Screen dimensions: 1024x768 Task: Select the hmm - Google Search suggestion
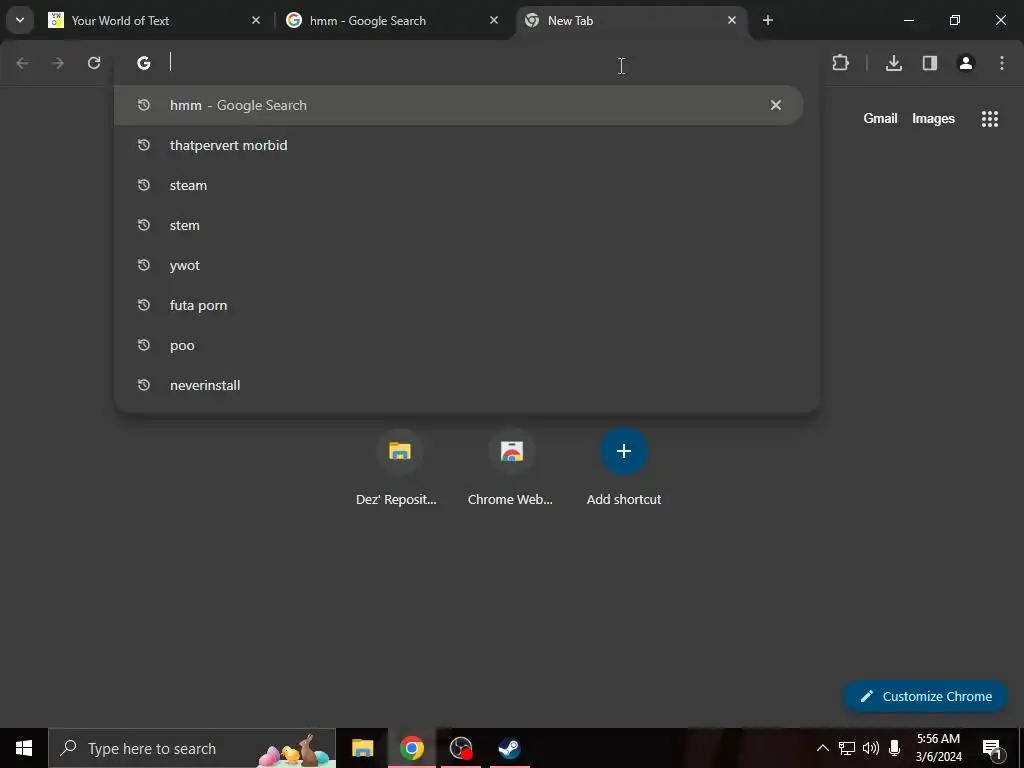pos(458,105)
